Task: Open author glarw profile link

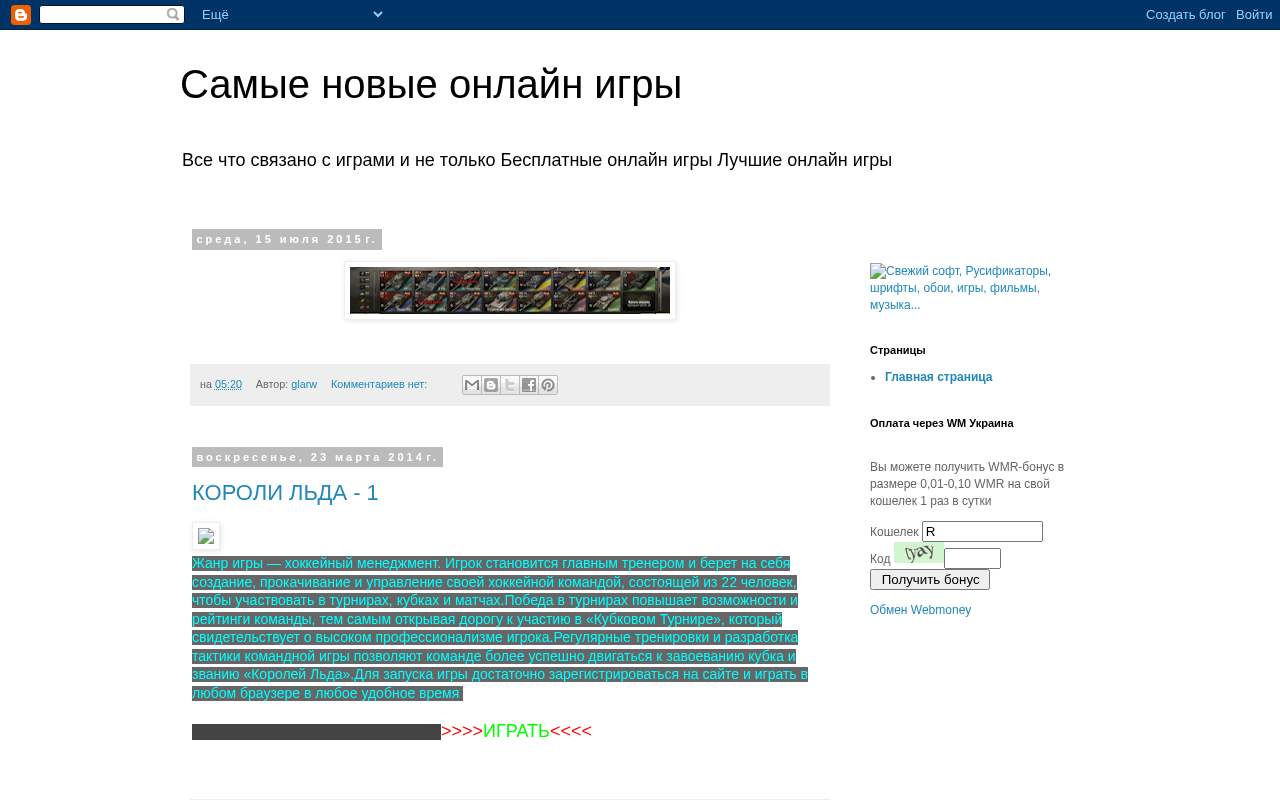Action: point(304,384)
